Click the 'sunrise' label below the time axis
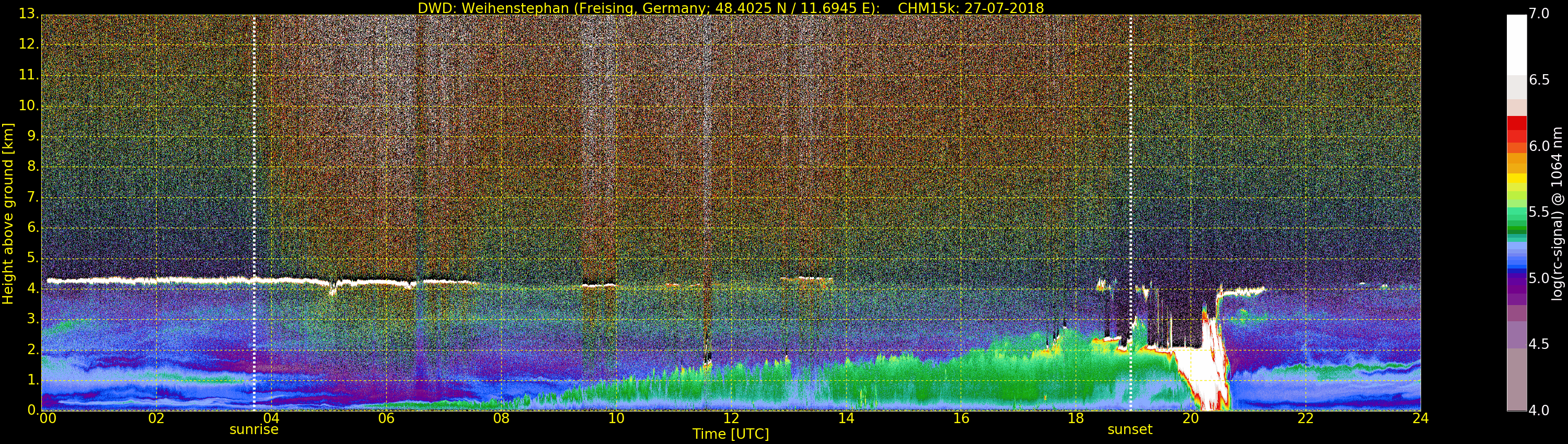The image size is (1568, 444). click(254, 430)
